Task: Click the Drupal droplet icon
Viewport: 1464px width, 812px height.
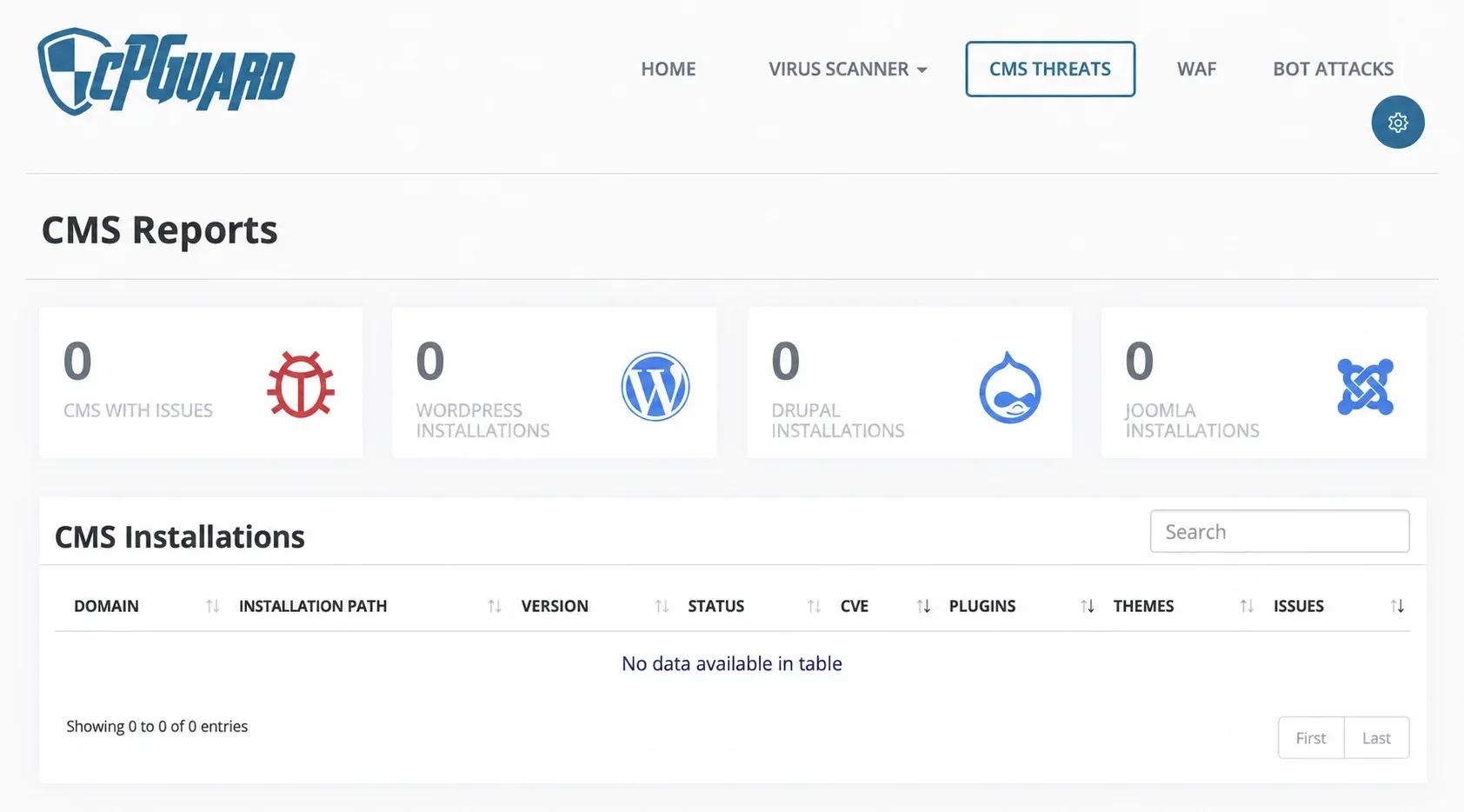Action: coord(1010,388)
